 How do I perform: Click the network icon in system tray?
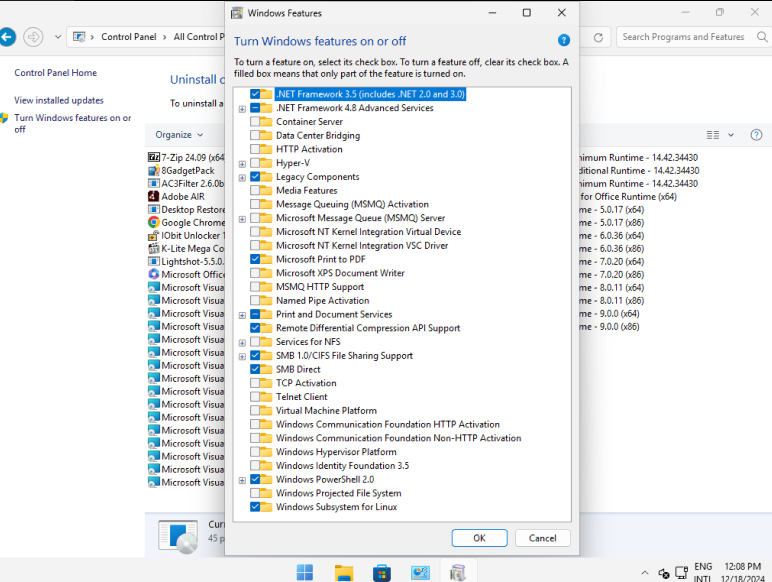(681, 573)
